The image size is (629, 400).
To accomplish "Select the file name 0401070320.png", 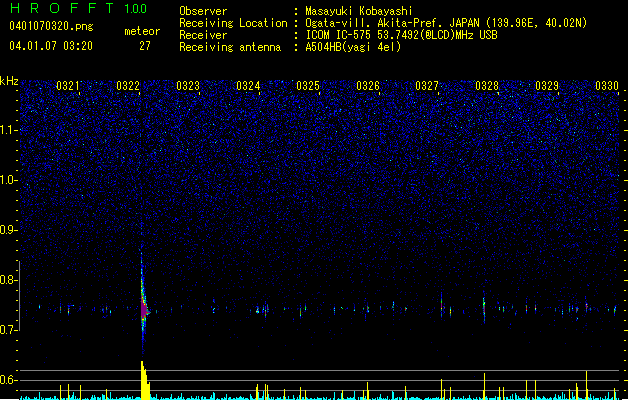I will click(51, 27).
